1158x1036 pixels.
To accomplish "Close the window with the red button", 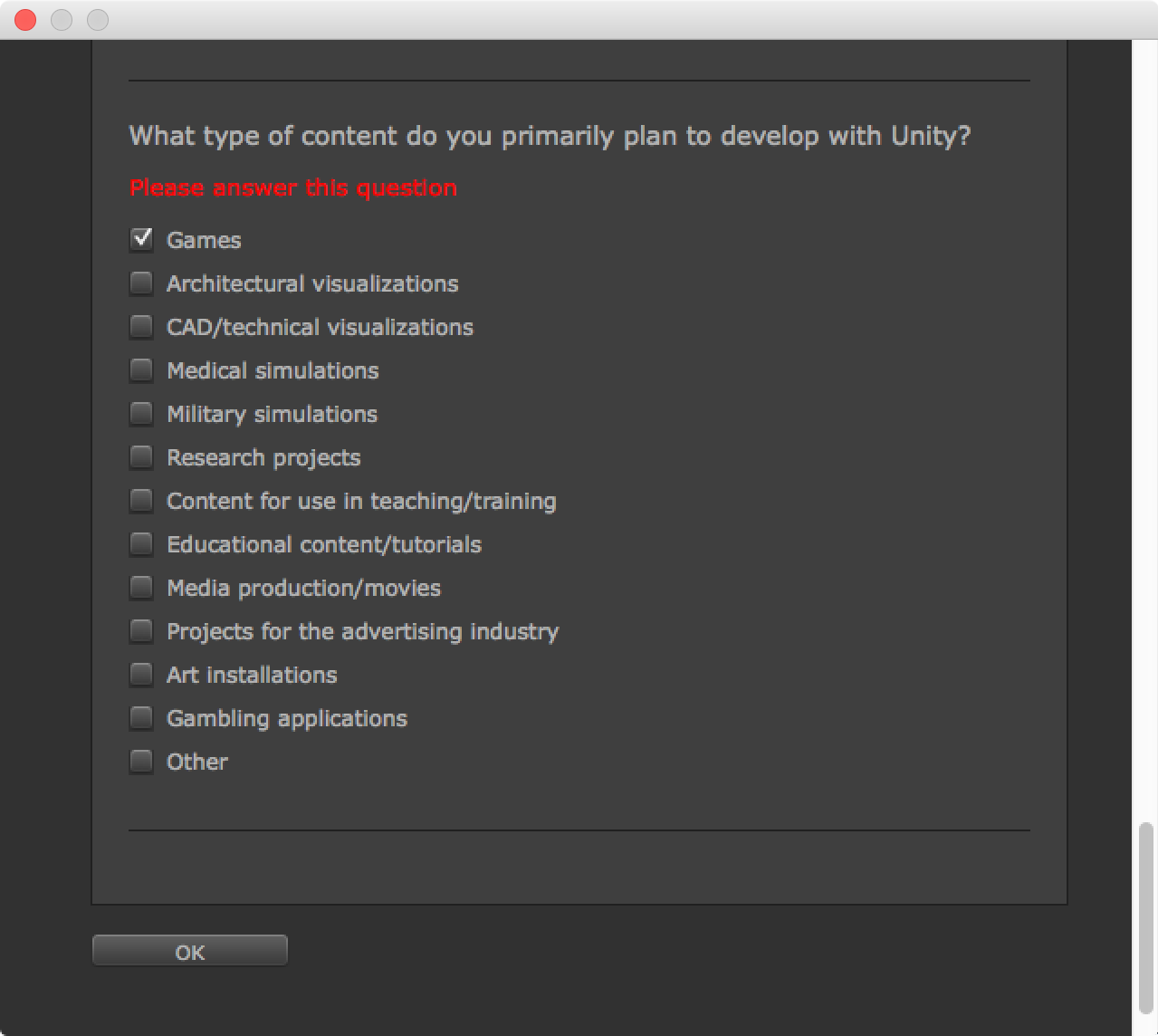I will point(25,20).
